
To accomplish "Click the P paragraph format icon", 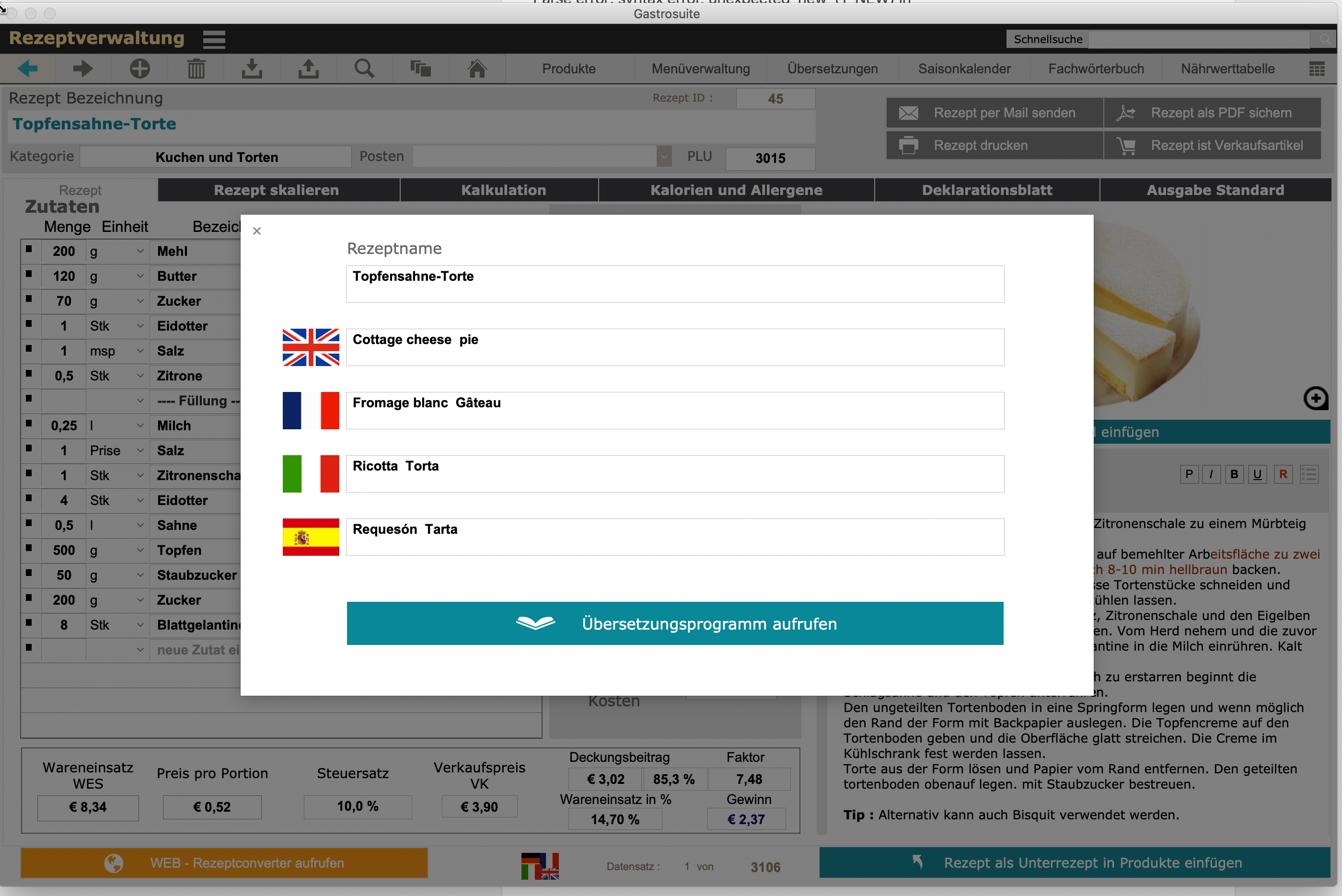I will click(x=1189, y=474).
